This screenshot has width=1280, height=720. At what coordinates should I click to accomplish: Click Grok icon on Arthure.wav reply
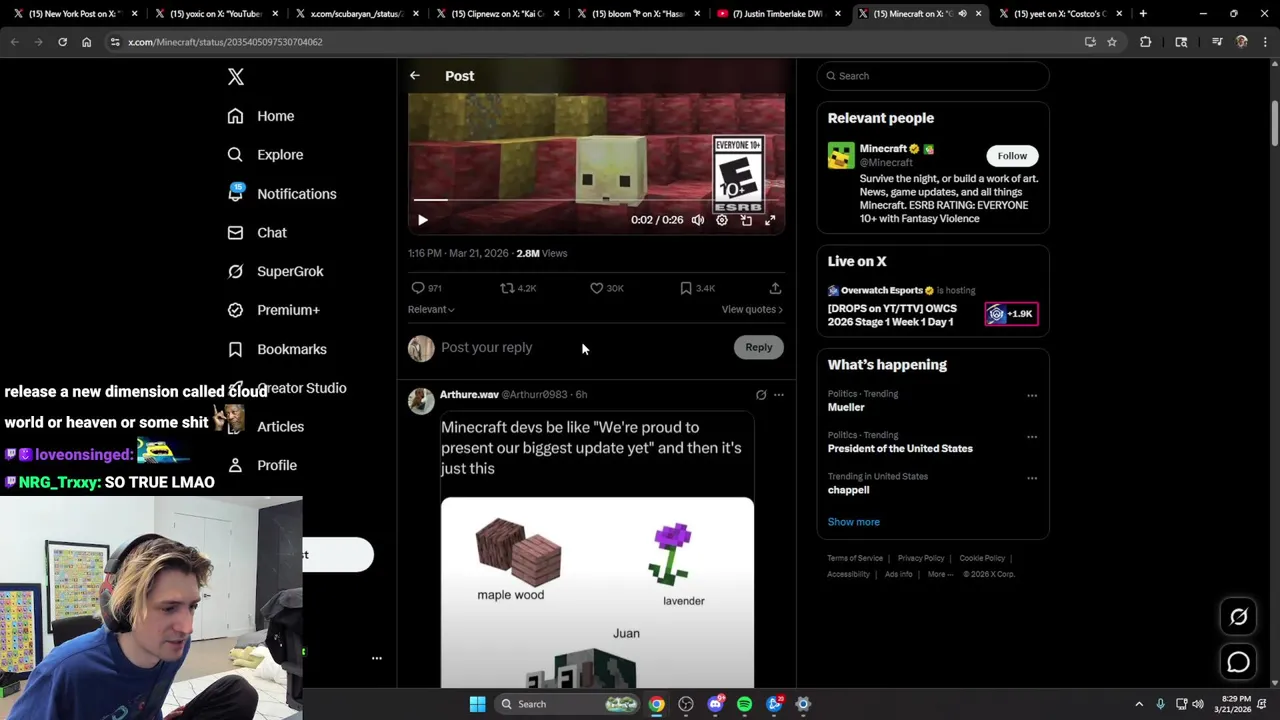(761, 395)
